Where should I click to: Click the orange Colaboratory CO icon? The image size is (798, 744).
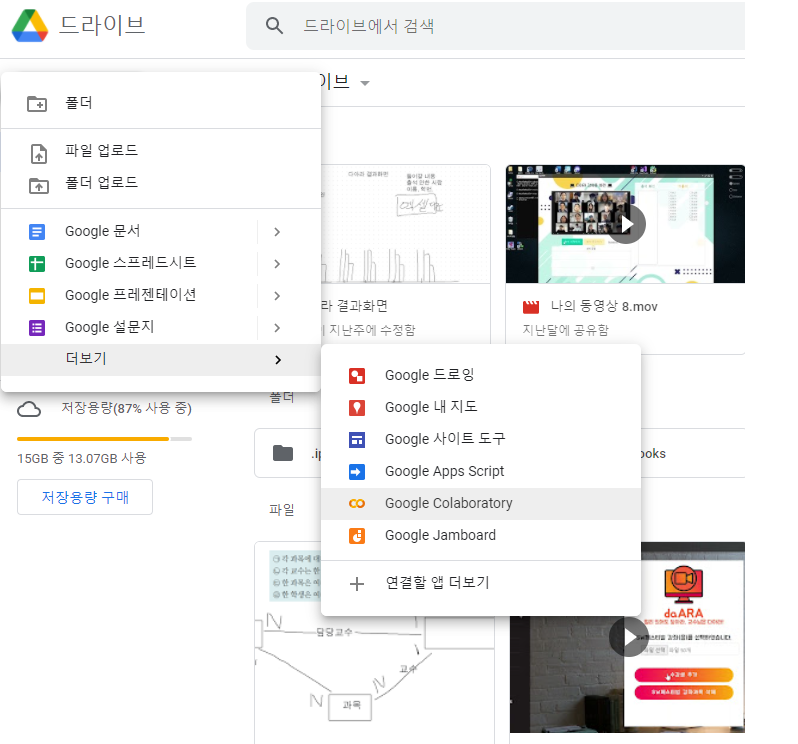click(x=357, y=503)
